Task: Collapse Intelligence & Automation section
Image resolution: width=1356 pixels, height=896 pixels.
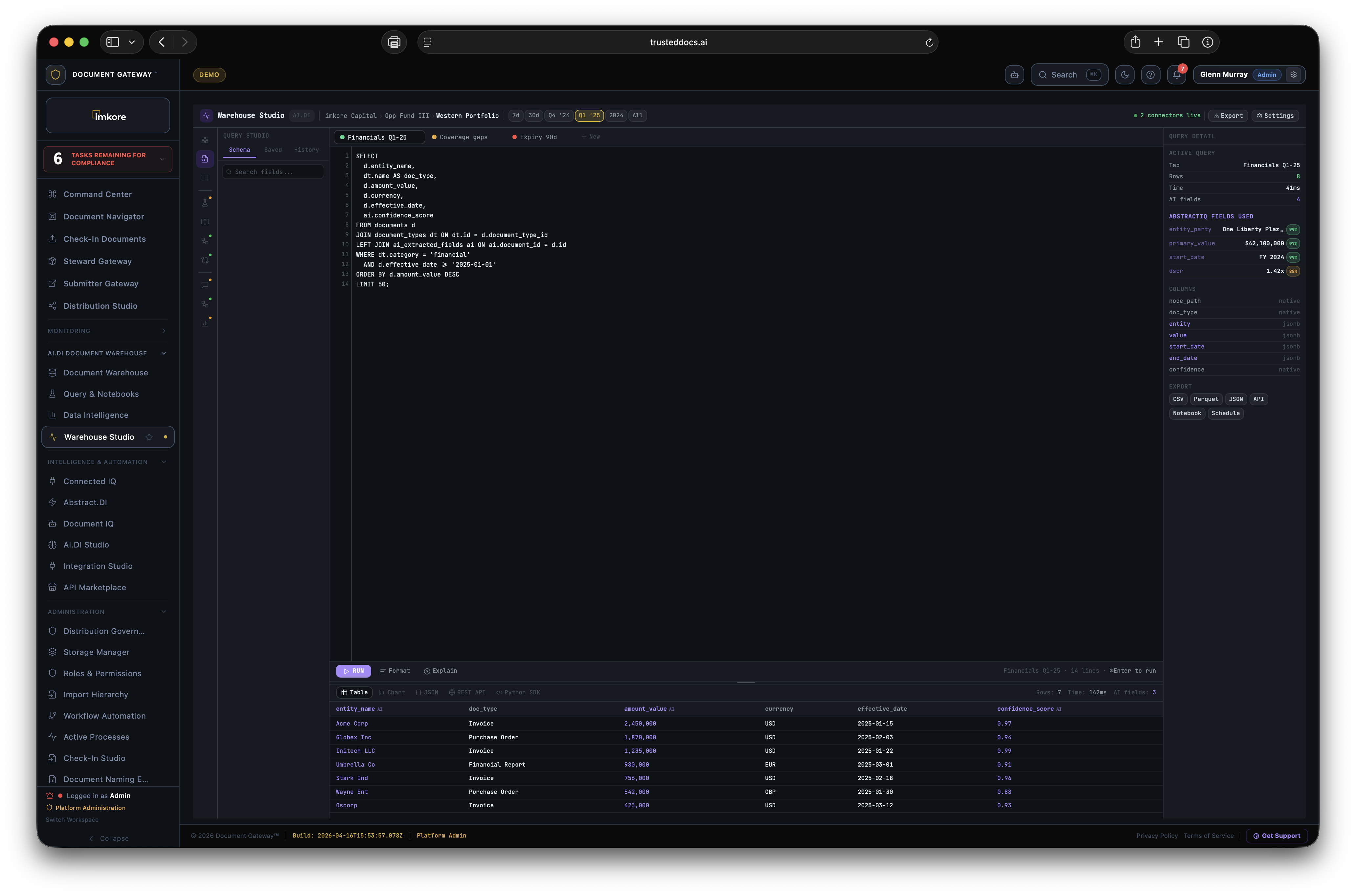Action: point(164,462)
